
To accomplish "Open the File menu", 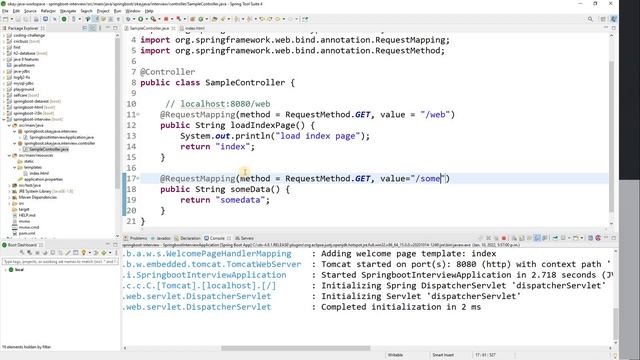I will tap(5, 11).
